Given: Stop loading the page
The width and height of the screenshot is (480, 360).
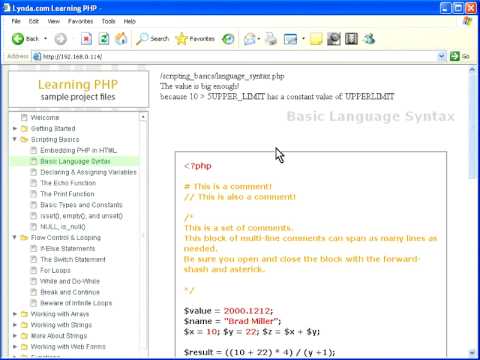Looking at the screenshot, I should (86, 39).
